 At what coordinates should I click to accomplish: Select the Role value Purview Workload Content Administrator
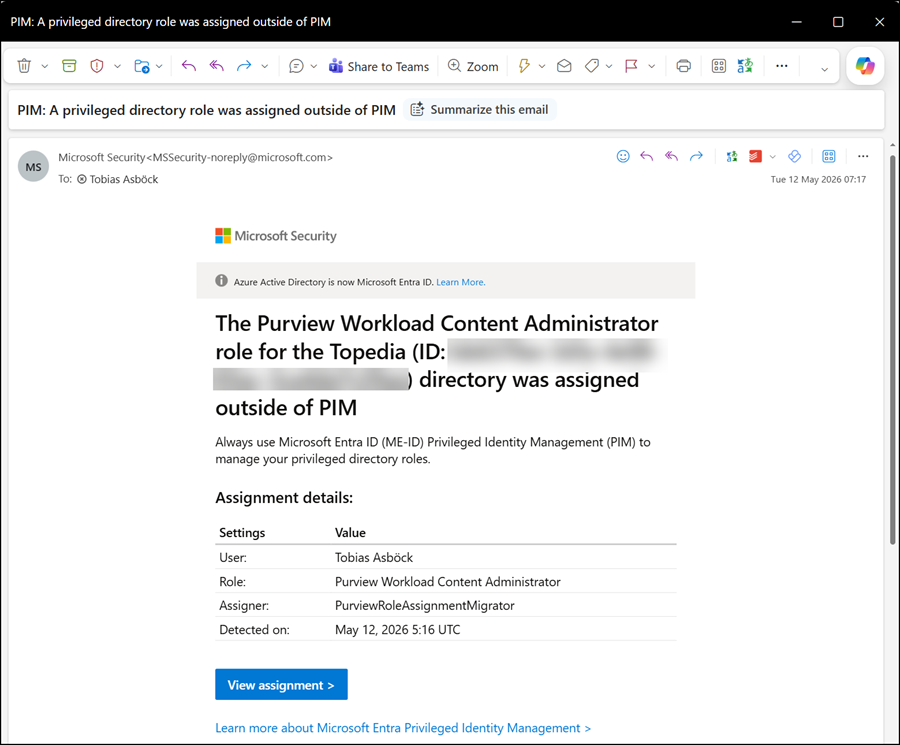coord(448,581)
